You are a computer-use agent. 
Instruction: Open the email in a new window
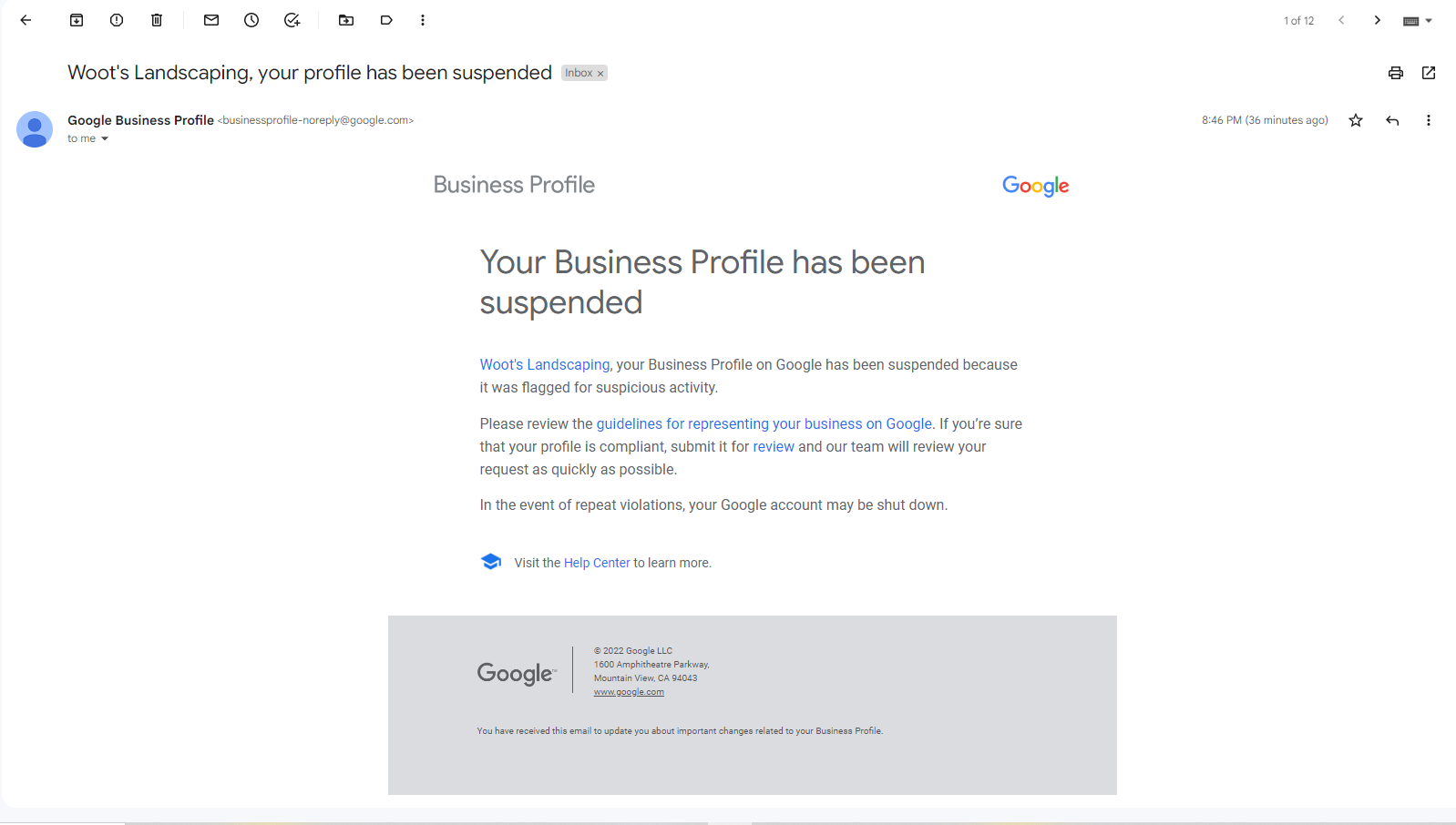1429,73
